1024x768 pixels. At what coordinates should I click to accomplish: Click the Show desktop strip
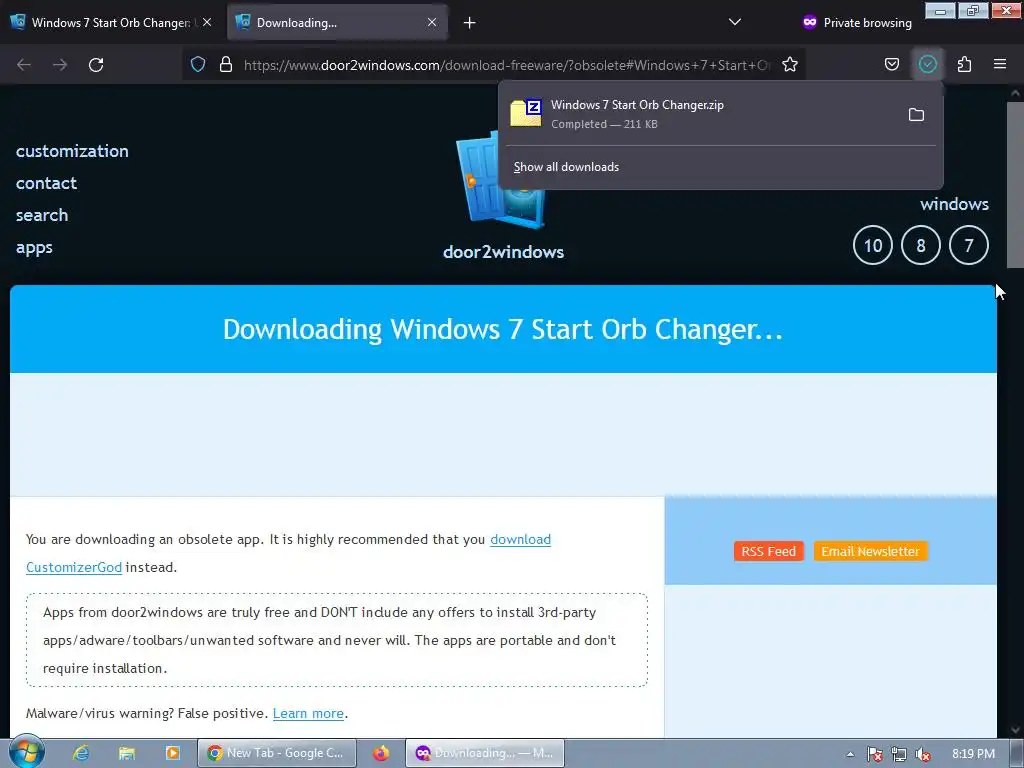coord(1016,753)
